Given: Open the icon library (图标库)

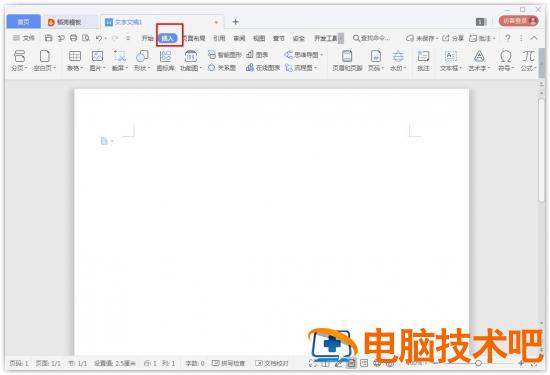Looking at the screenshot, I should point(165,60).
